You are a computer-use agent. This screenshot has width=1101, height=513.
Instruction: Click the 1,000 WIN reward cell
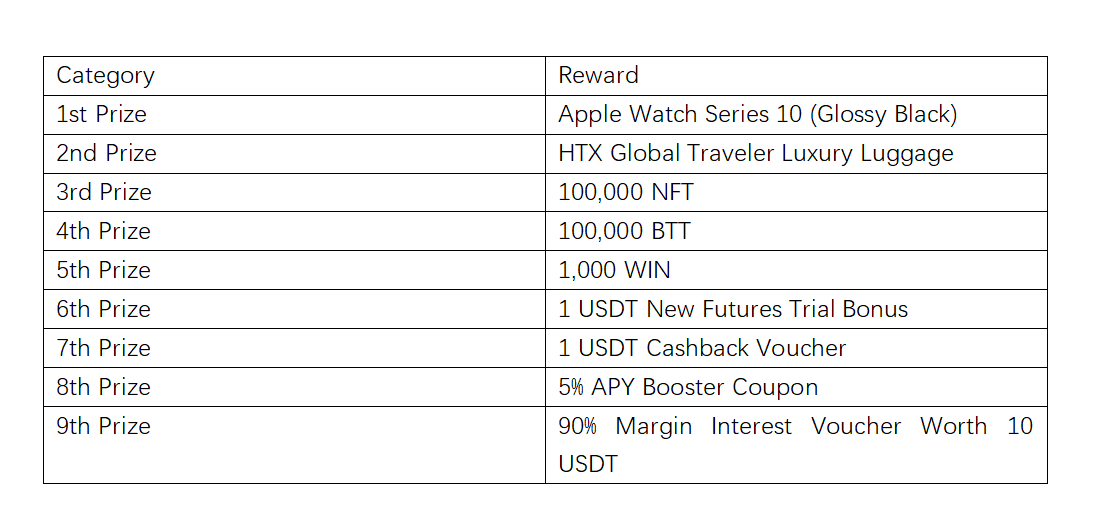[x=614, y=271]
